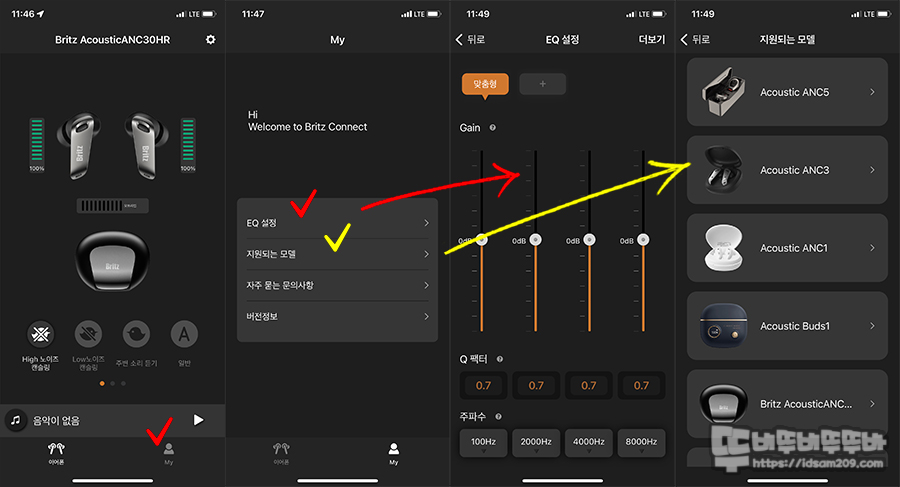Switch to earphone tab on My screen
This screenshot has height=487, width=900.
click(x=281, y=454)
